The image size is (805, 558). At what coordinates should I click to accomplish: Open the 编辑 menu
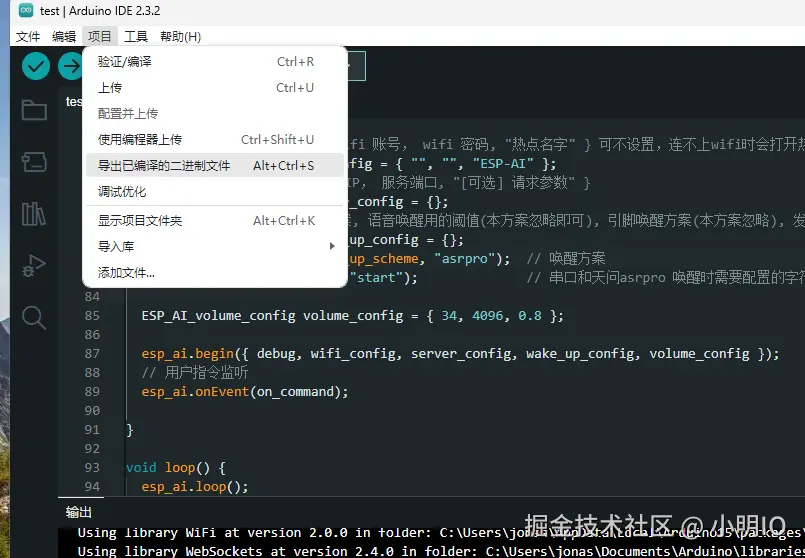pyautogui.click(x=64, y=36)
